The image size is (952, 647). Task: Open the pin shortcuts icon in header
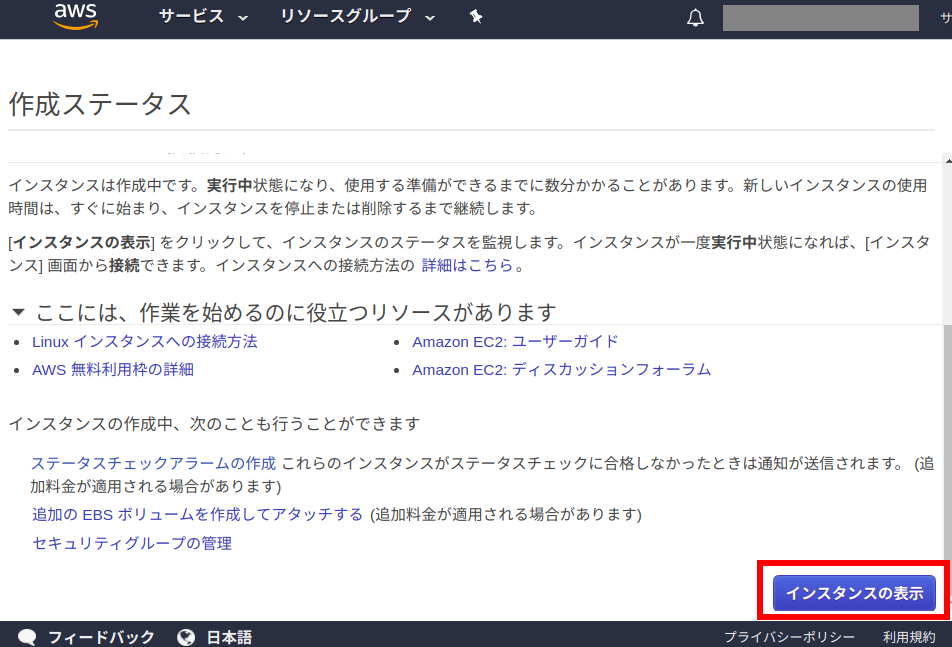(476, 17)
